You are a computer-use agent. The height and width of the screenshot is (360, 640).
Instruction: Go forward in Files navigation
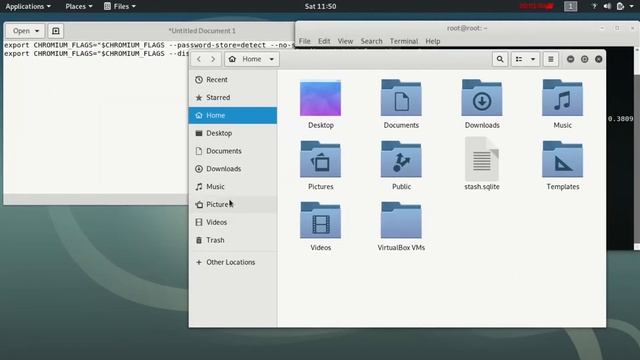coord(213,59)
